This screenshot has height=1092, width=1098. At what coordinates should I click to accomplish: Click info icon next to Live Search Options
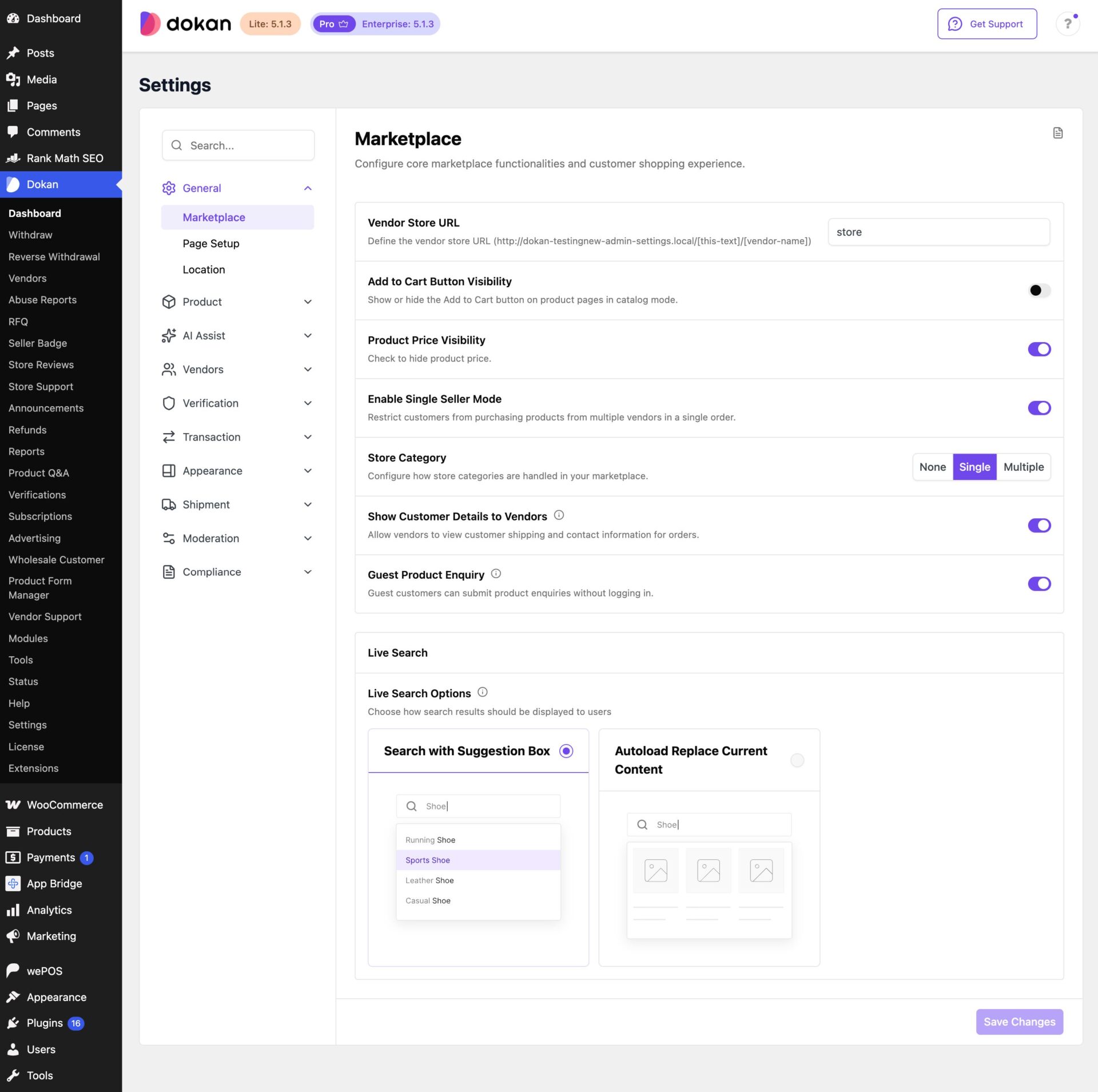(482, 692)
